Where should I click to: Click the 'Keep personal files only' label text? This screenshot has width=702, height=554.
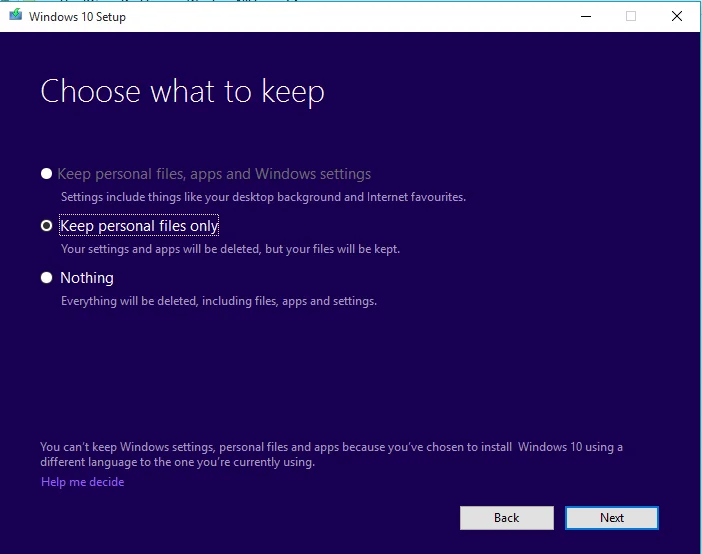[x=139, y=226]
